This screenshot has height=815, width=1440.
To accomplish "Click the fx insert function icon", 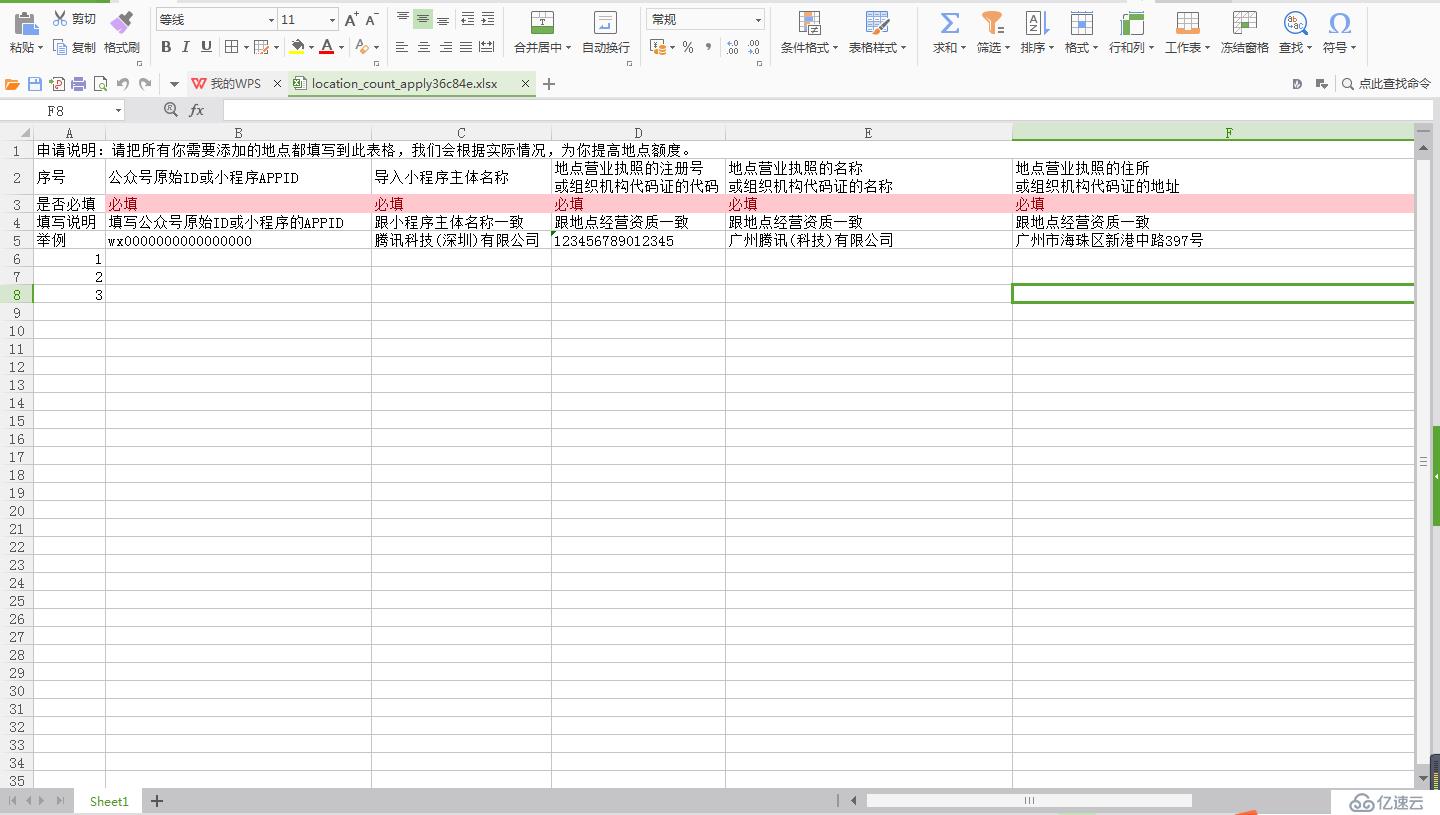I will 197,110.
